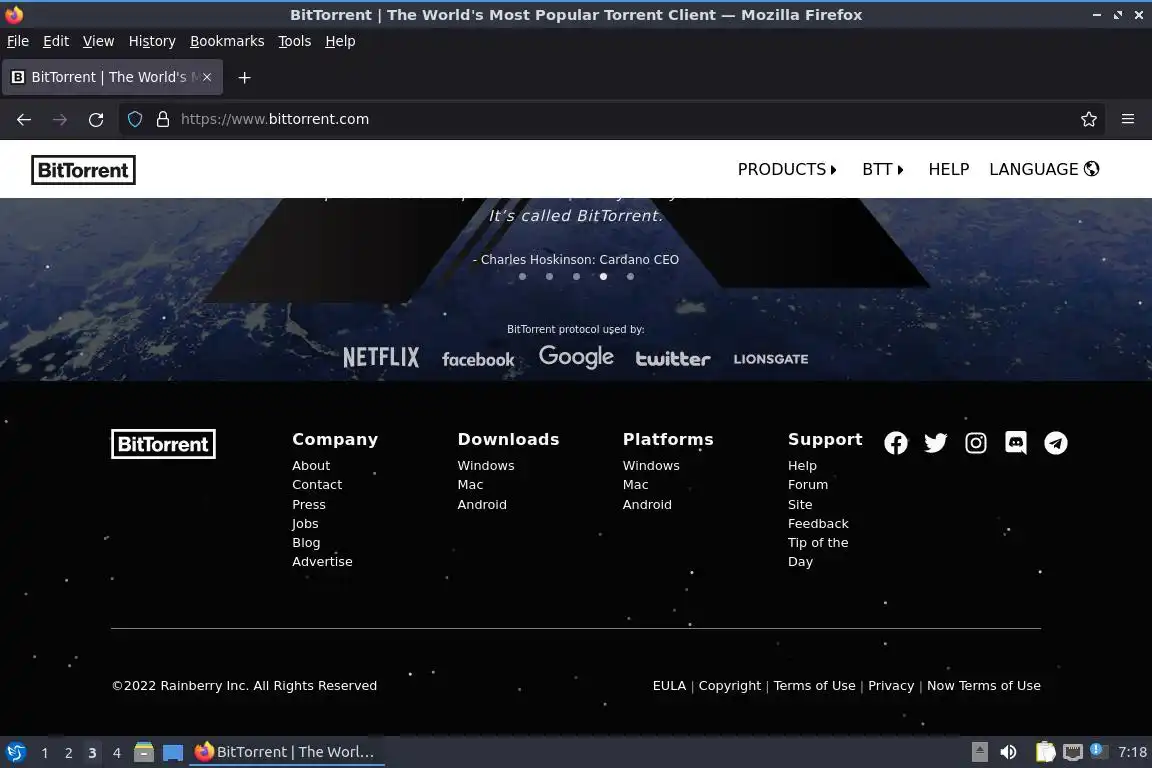Viewport: 1152px width, 768px height.
Task: Open the Firefox hamburger application menu
Action: pyautogui.click(x=1128, y=119)
